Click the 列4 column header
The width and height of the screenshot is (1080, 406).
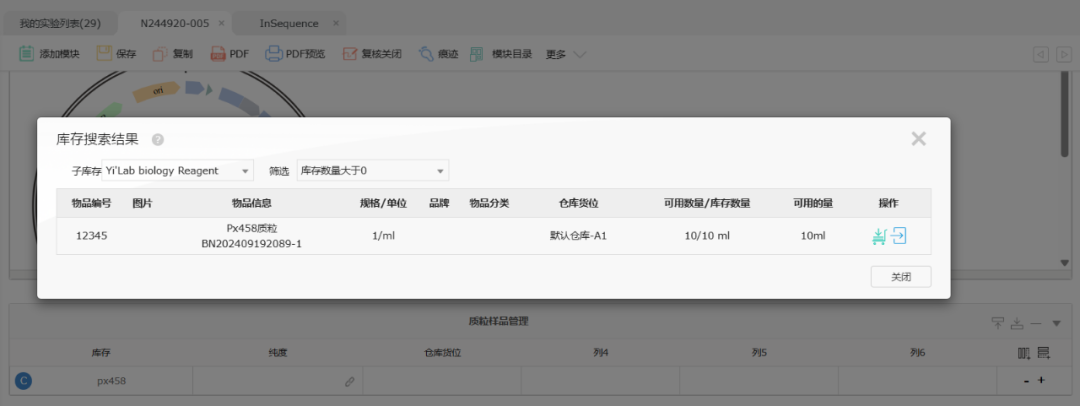[600, 353]
